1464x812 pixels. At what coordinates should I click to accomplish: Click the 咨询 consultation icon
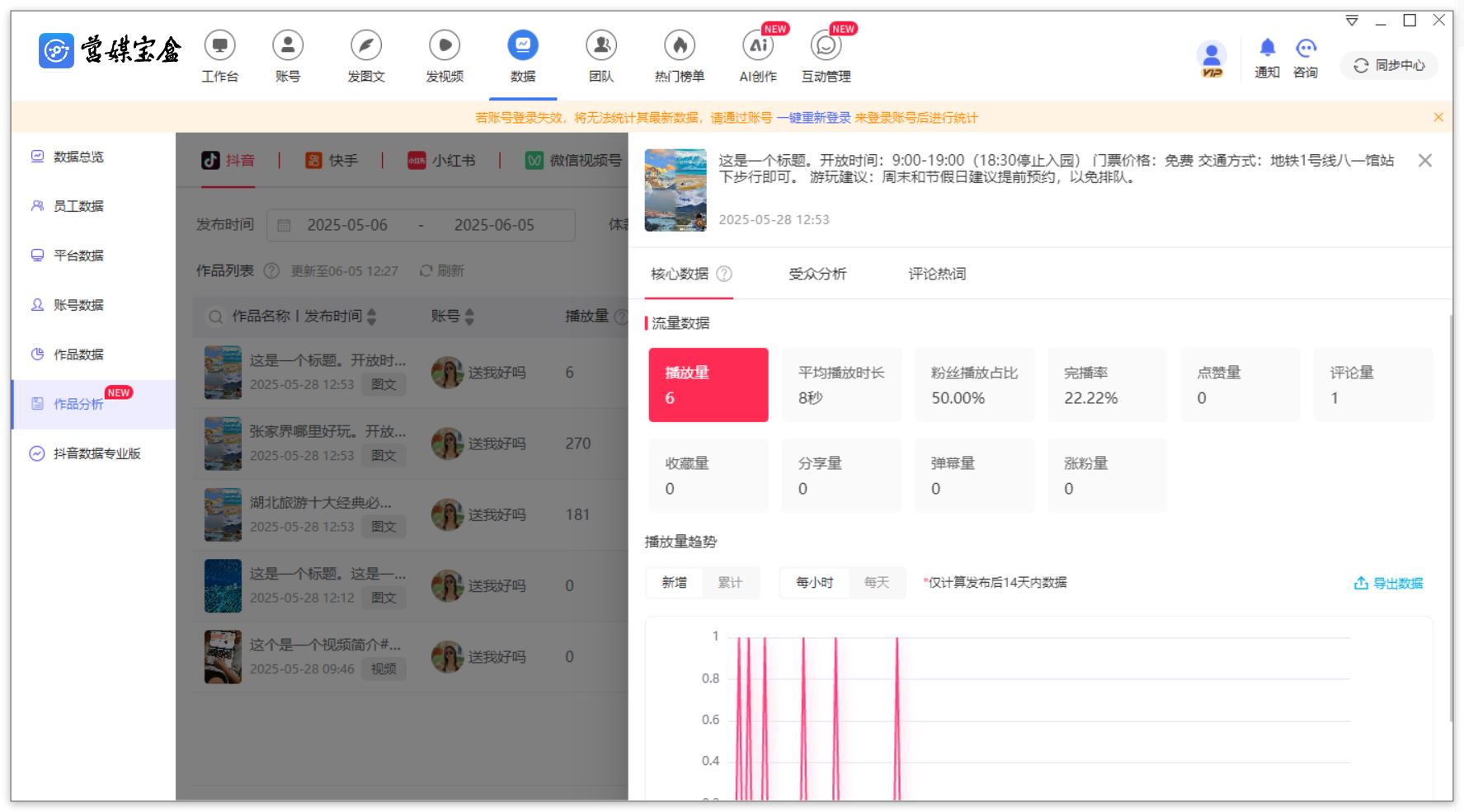[x=1306, y=49]
